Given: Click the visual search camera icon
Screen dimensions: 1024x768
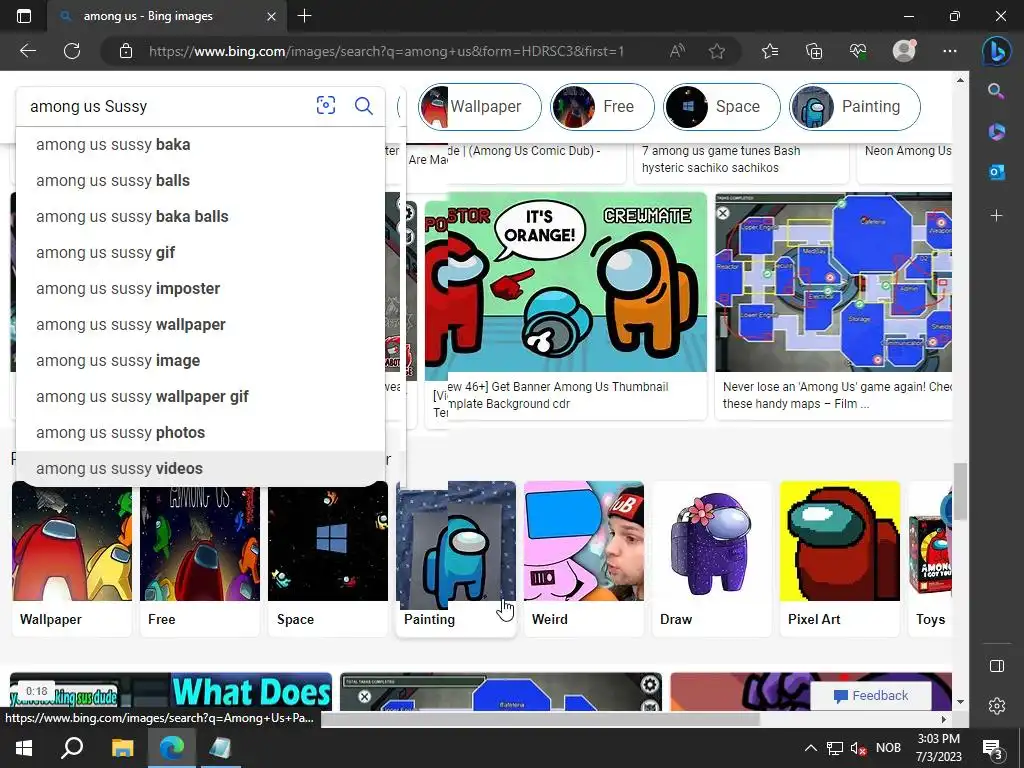Looking at the screenshot, I should tap(326, 105).
